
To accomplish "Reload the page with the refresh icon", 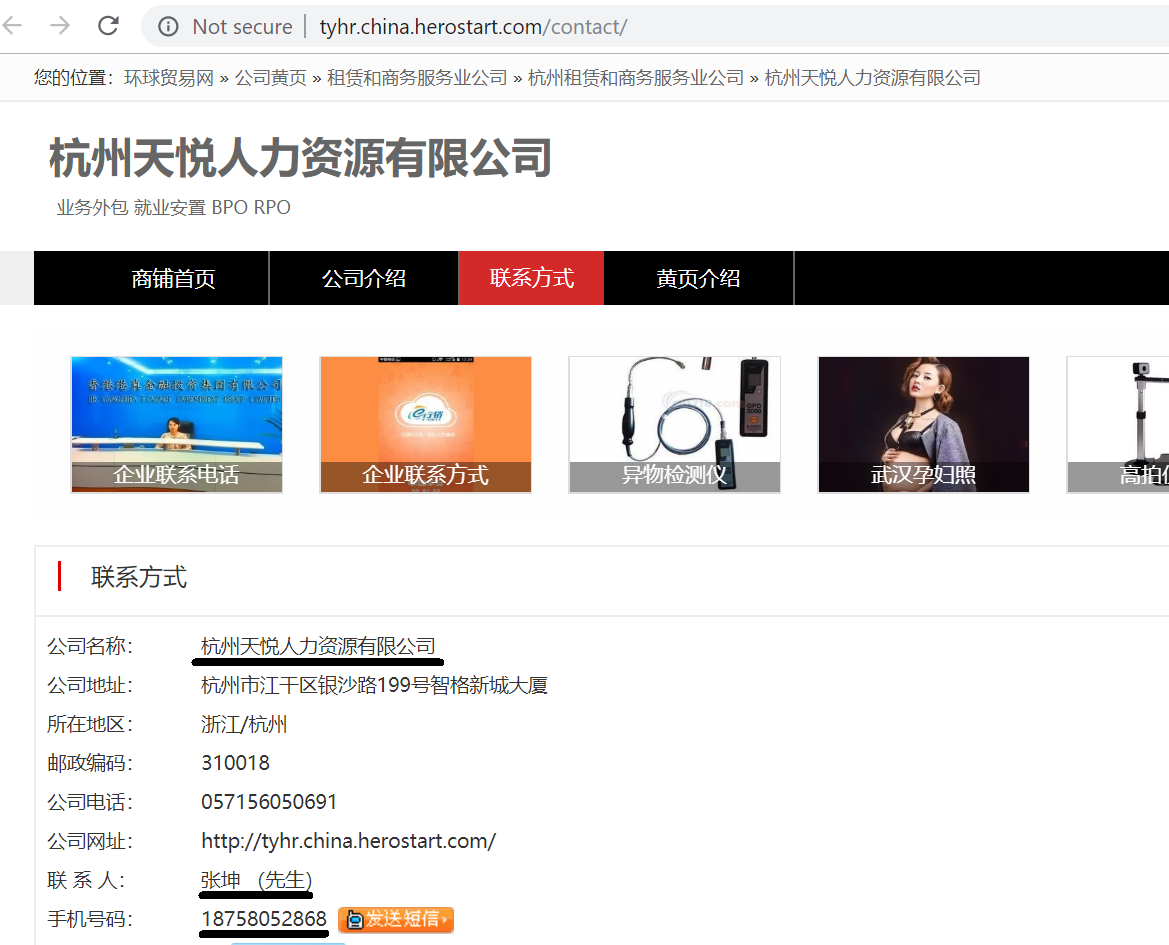I will coord(108,26).
